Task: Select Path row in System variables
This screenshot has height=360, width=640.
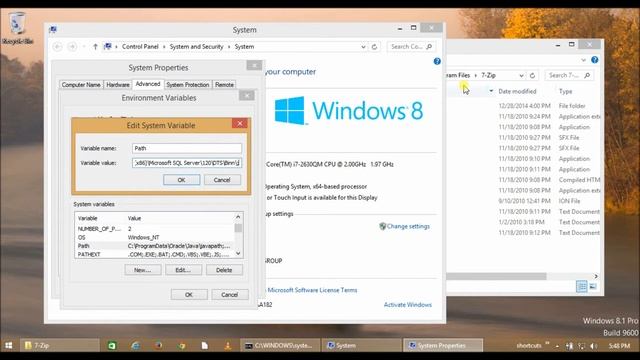Action: click(155, 246)
